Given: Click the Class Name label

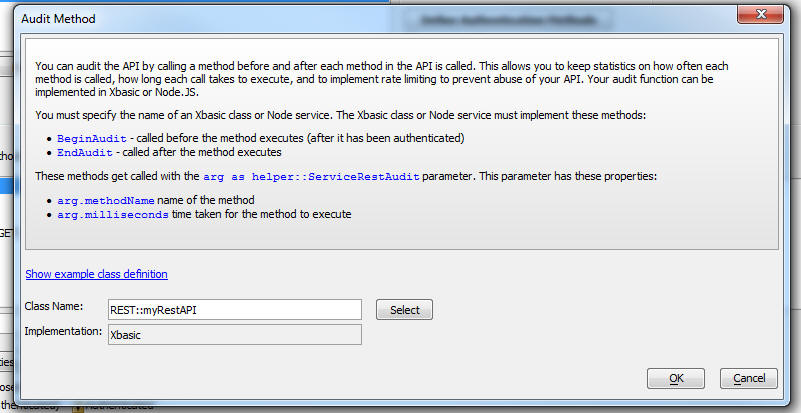Looking at the screenshot, I should [54, 306].
